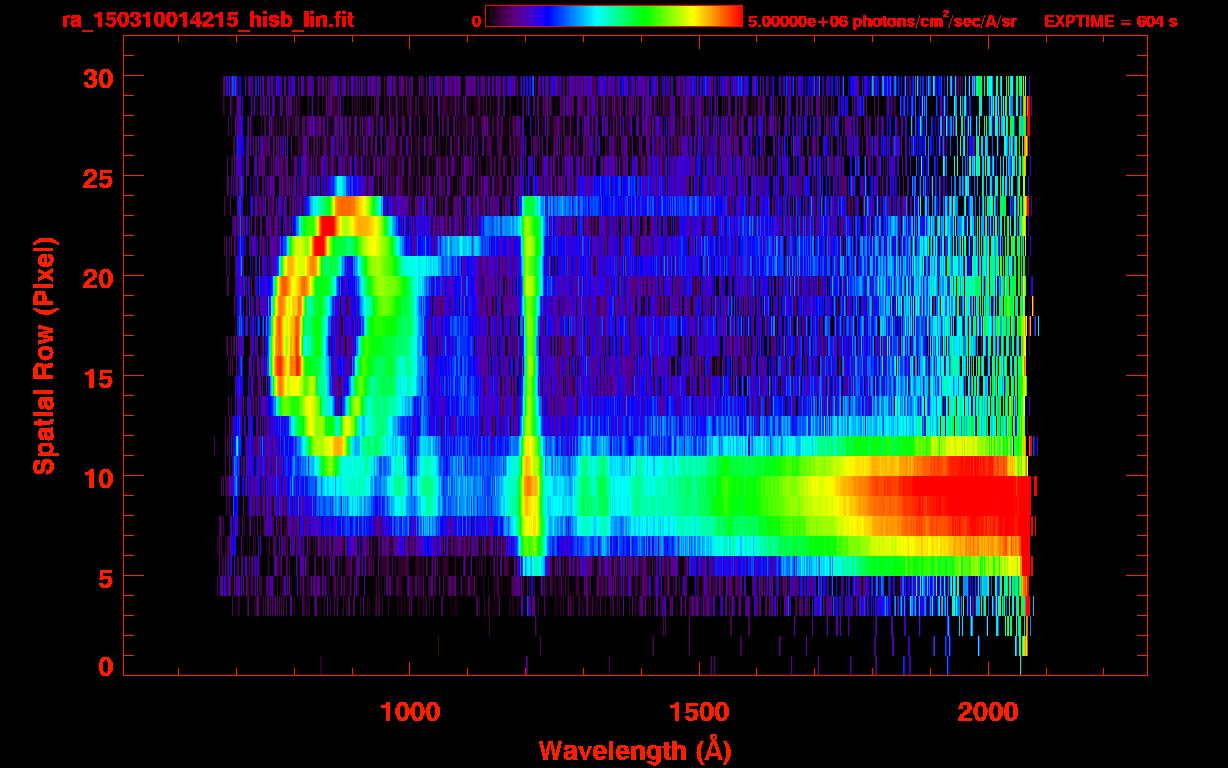Click the y-axis tick label 10
The image size is (1228, 768).
pos(98,477)
